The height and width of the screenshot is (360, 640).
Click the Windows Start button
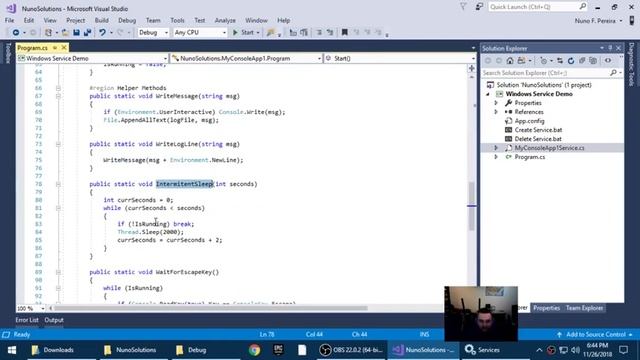tap(11, 350)
